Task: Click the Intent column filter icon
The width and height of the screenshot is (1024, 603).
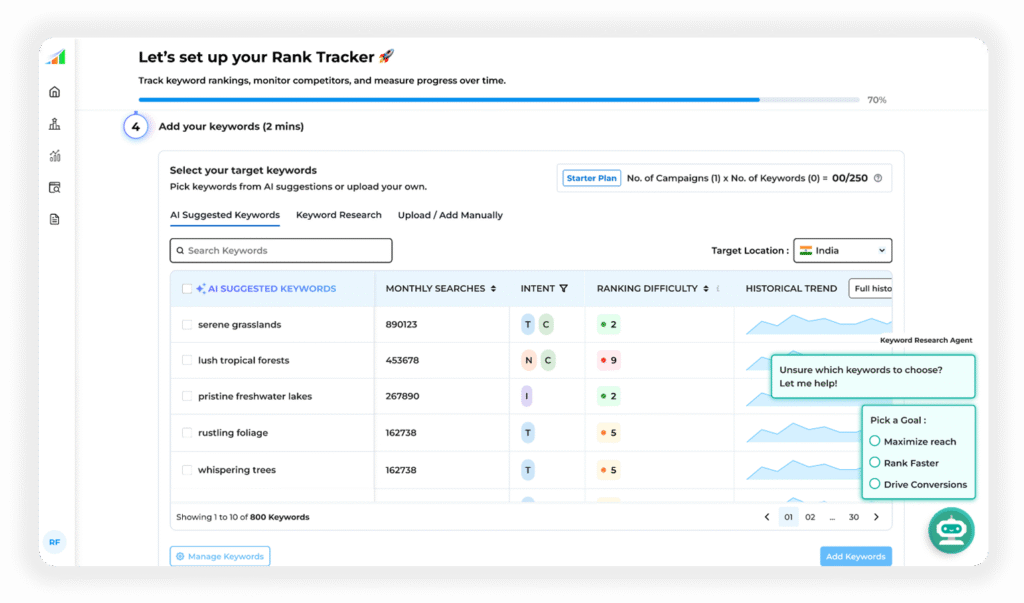Action: pyautogui.click(x=564, y=289)
